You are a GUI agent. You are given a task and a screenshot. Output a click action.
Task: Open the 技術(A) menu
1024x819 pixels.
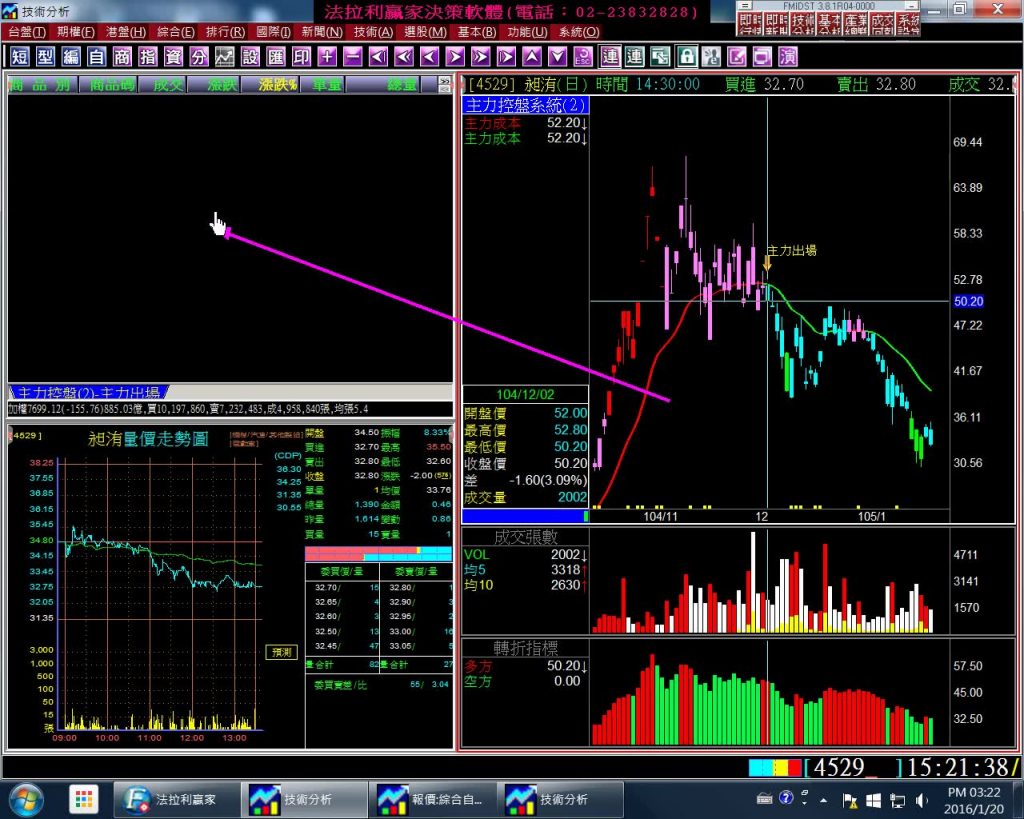[x=372, y=32]
